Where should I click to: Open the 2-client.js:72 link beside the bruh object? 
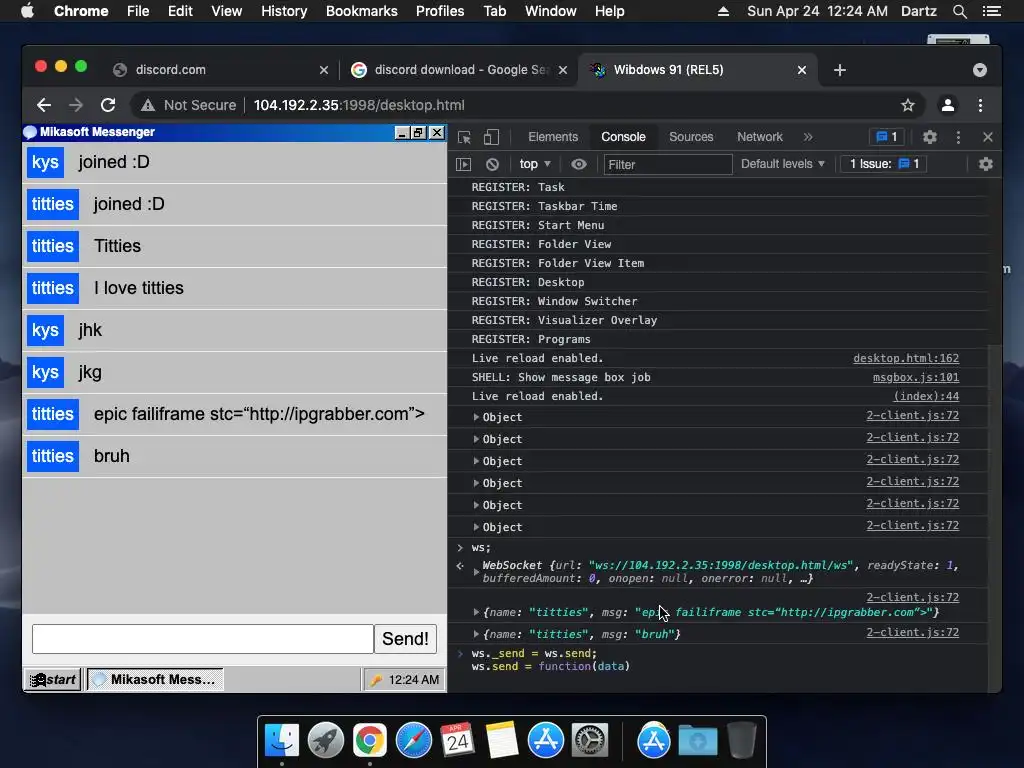912,633
